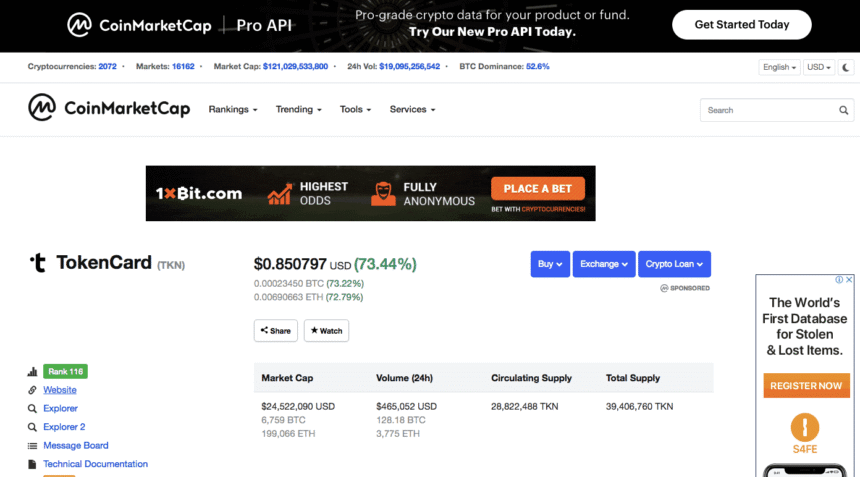This screenshot has height=477, width=860.
Task: Click the rank bar-chart icon
Action: click(32, 372)
